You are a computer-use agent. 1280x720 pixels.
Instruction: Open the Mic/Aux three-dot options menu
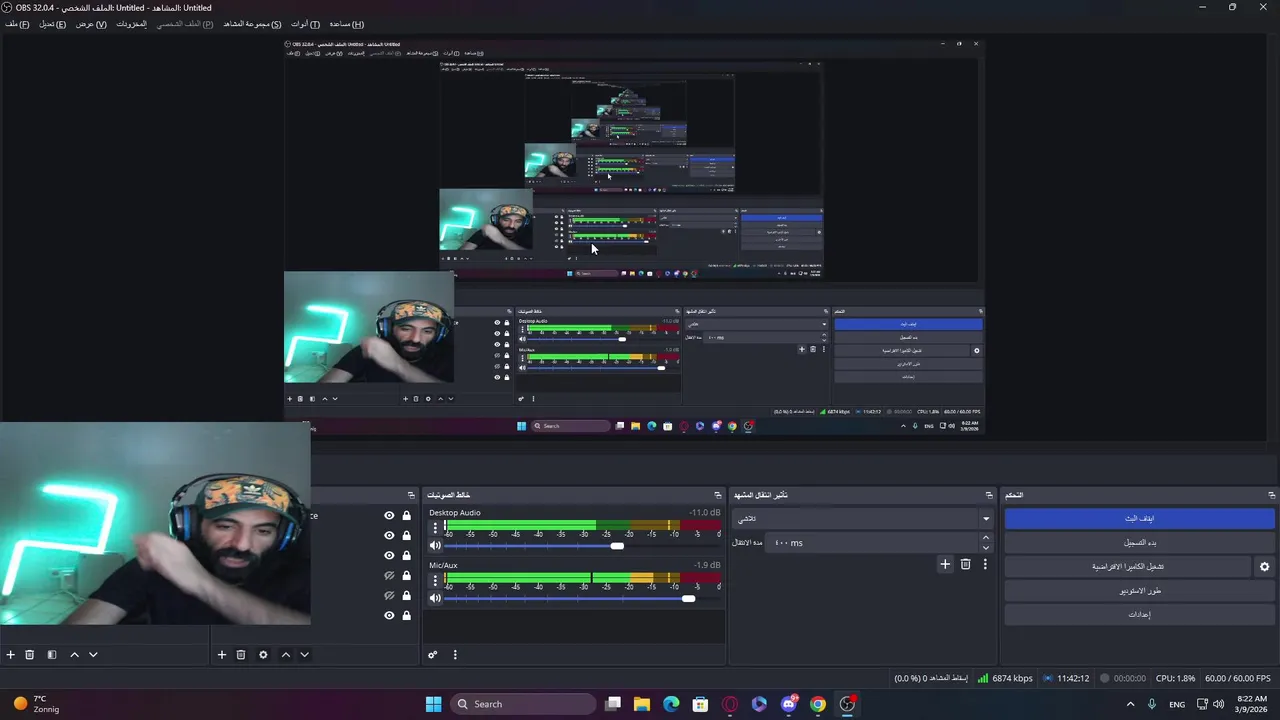435,580
